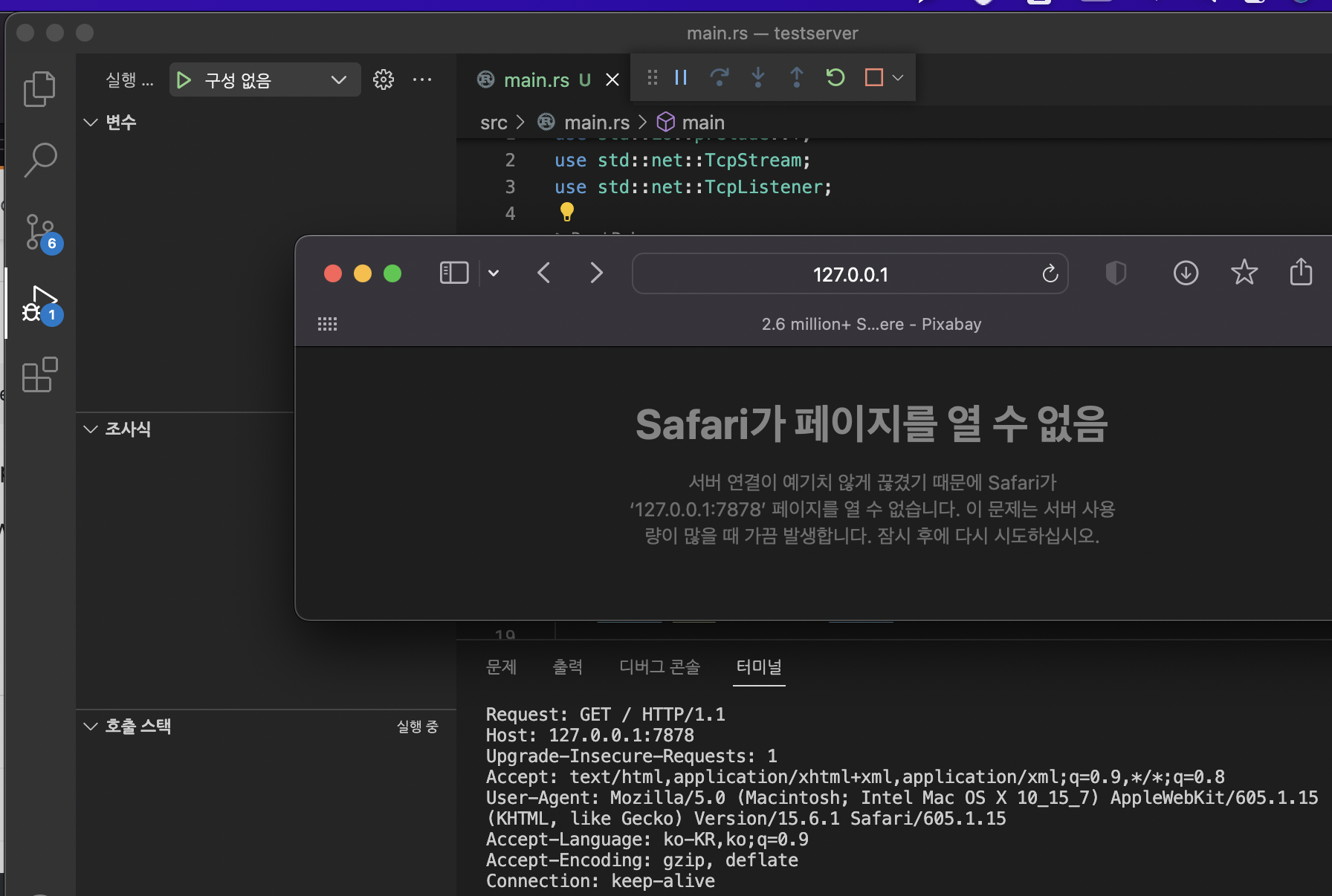The height and width of the screenshot is (896, 1332).
Task: Show Safari downloads
Action: coord(1186,273)
